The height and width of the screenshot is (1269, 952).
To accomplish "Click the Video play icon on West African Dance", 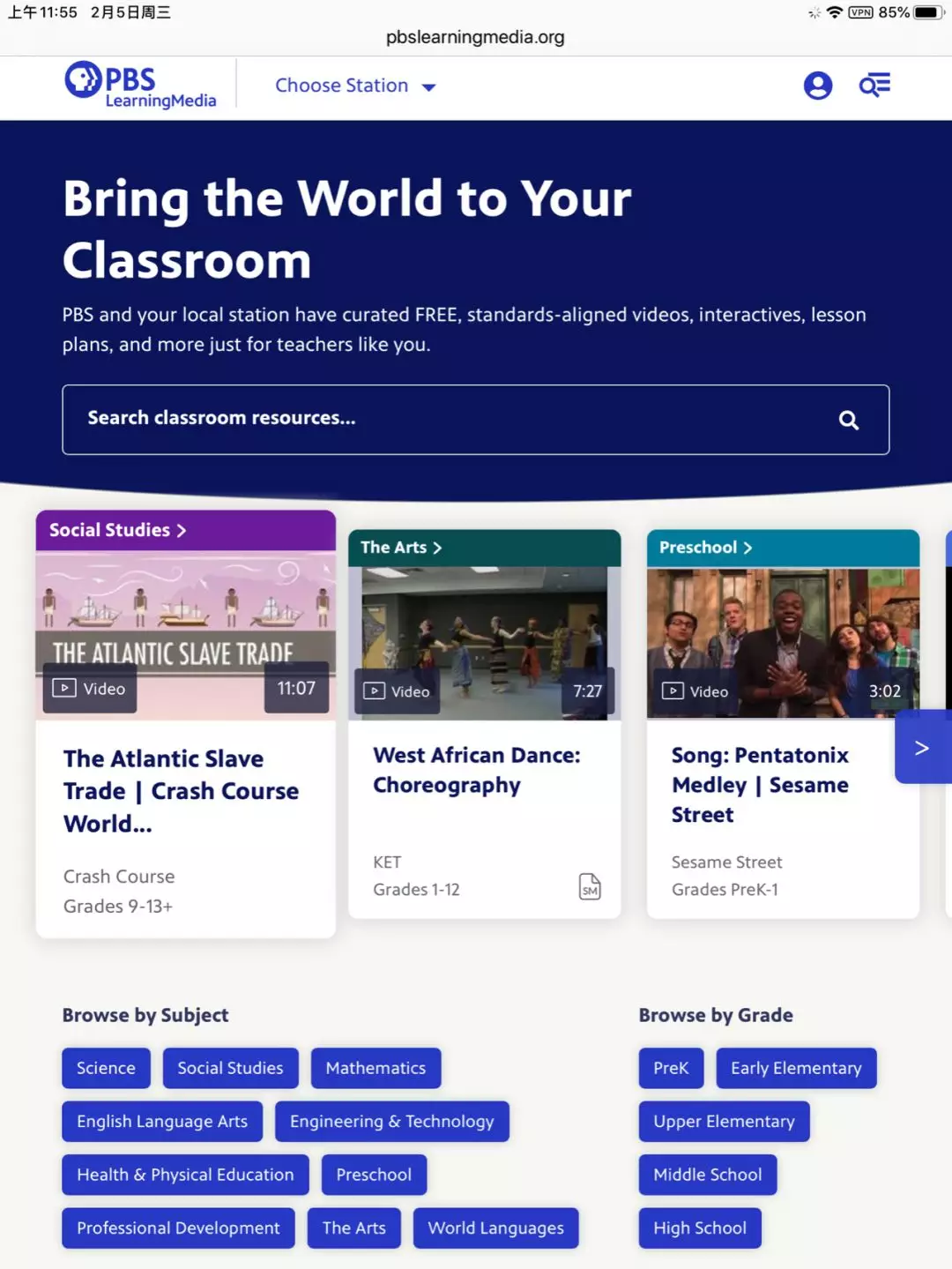I will (x=374, y=691).
